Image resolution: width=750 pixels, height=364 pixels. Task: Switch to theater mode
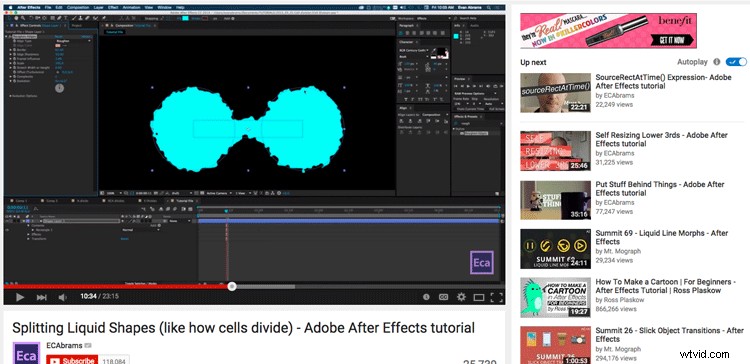479,297
